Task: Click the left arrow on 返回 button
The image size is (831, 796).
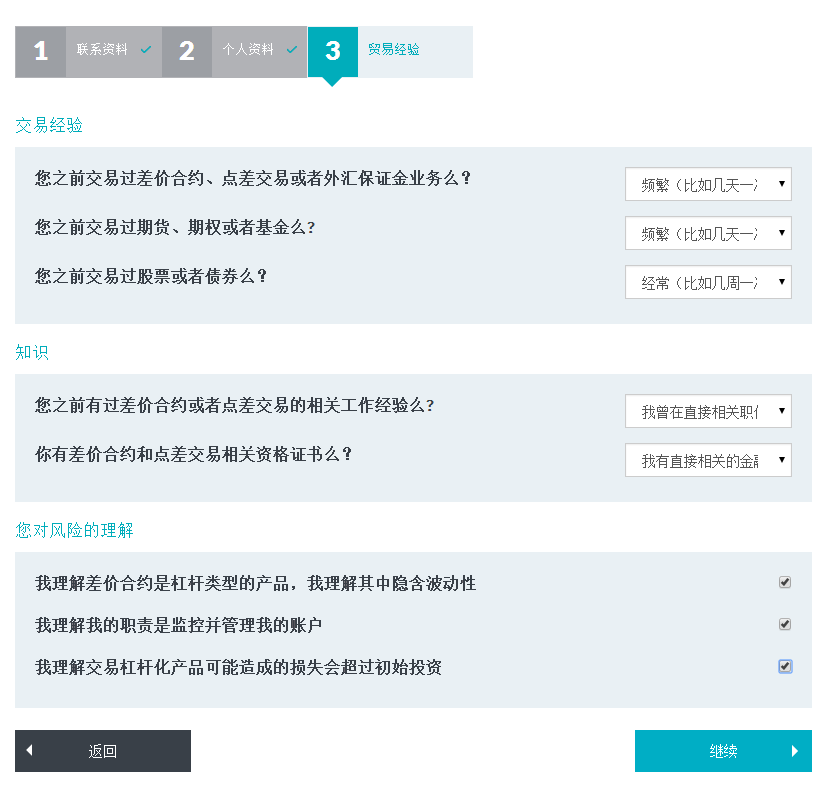Action: (29, 751)
